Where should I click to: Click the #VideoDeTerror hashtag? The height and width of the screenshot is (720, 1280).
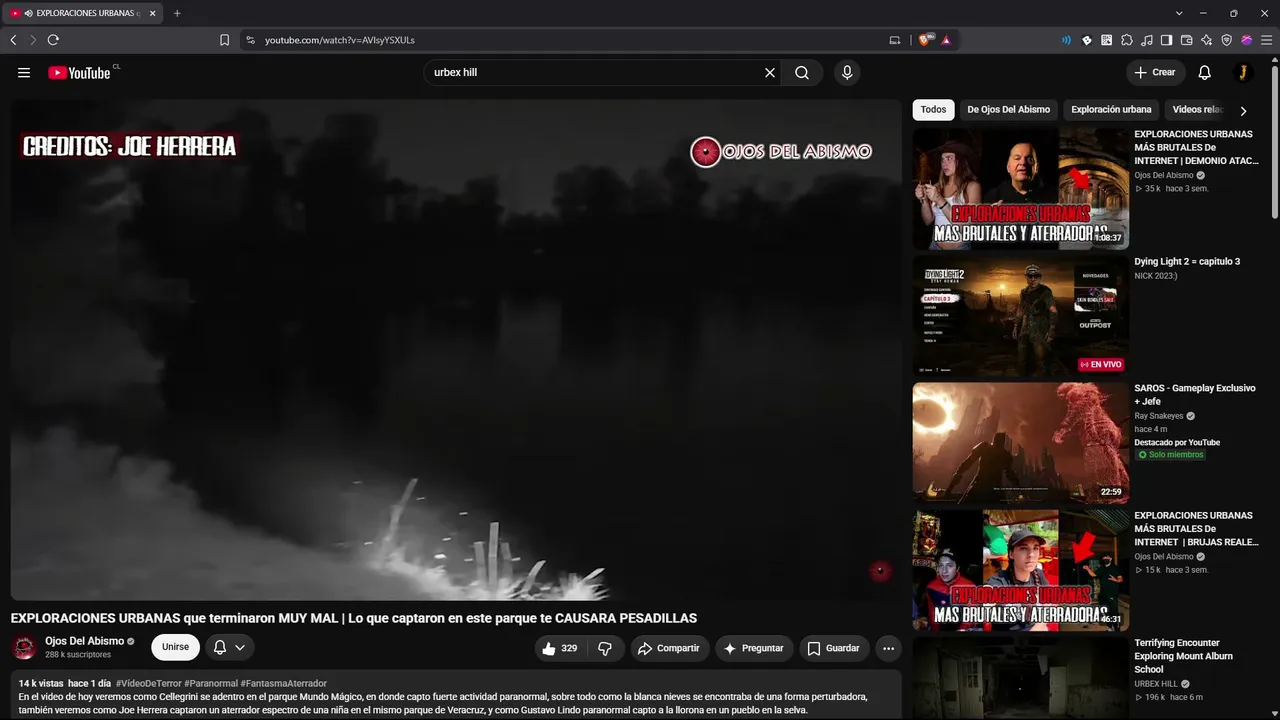[149, 684]
